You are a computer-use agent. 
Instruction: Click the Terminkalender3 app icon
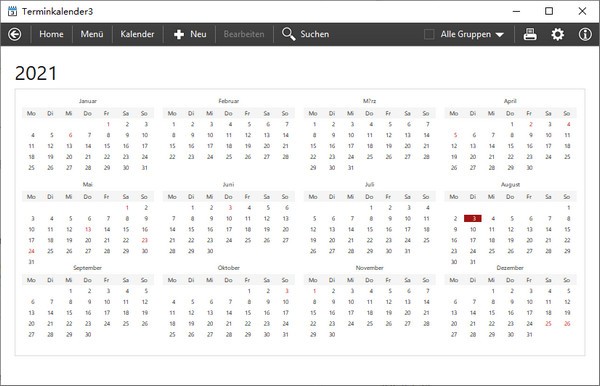tap(12, 11)
